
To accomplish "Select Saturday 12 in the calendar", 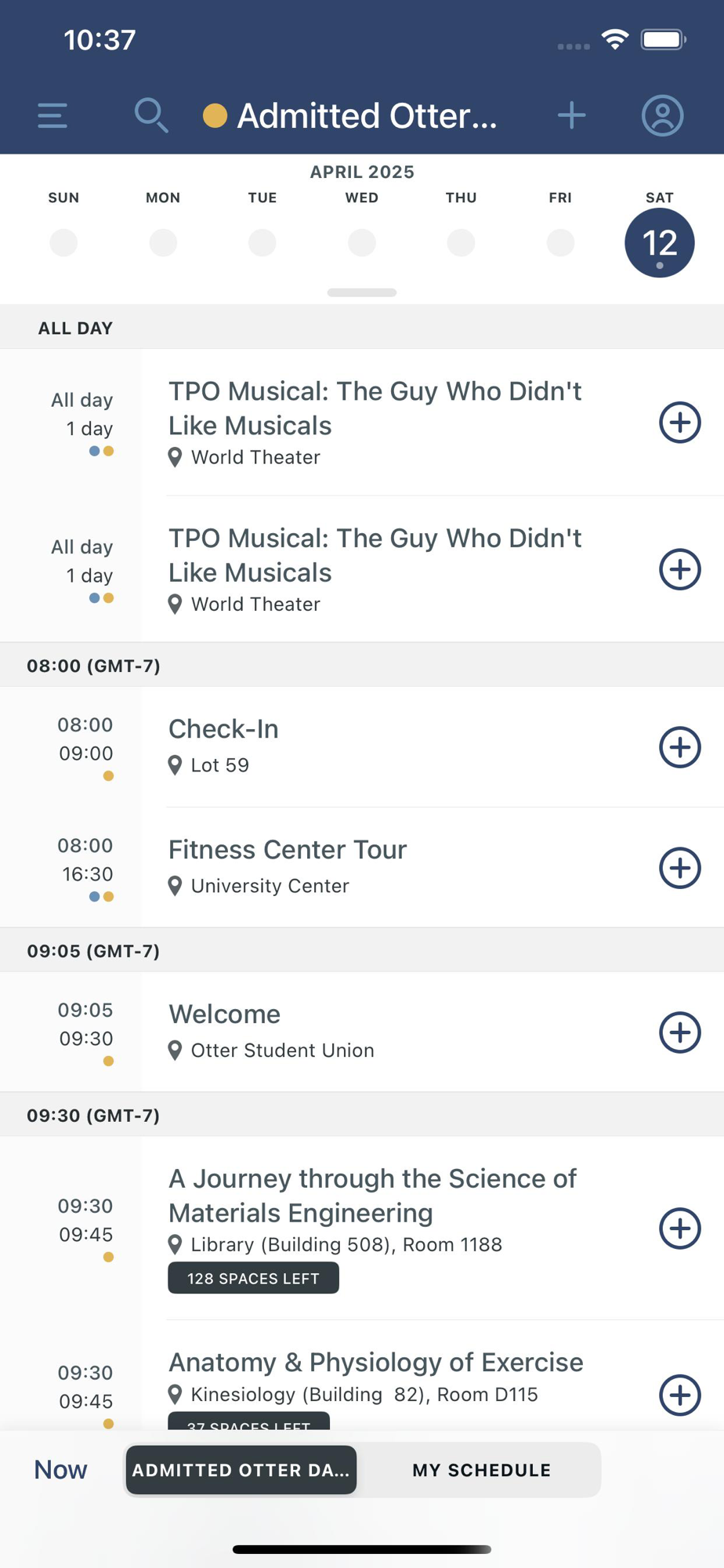I will coord(659,243).
